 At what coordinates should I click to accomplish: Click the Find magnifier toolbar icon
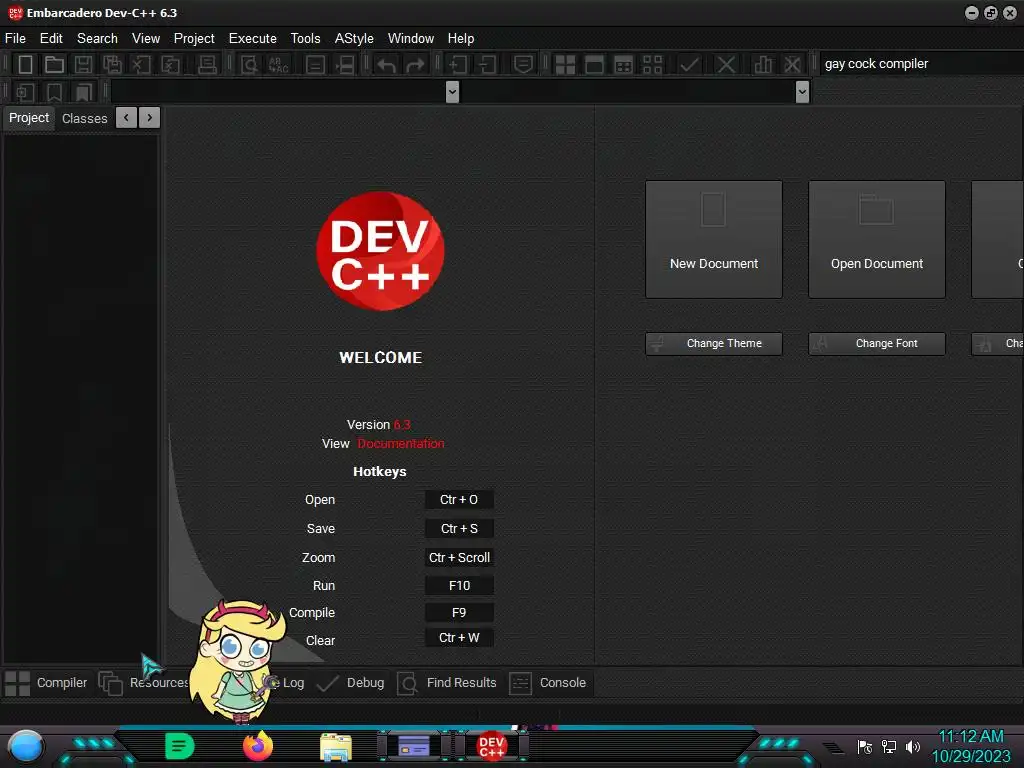(x=249, y=64)
